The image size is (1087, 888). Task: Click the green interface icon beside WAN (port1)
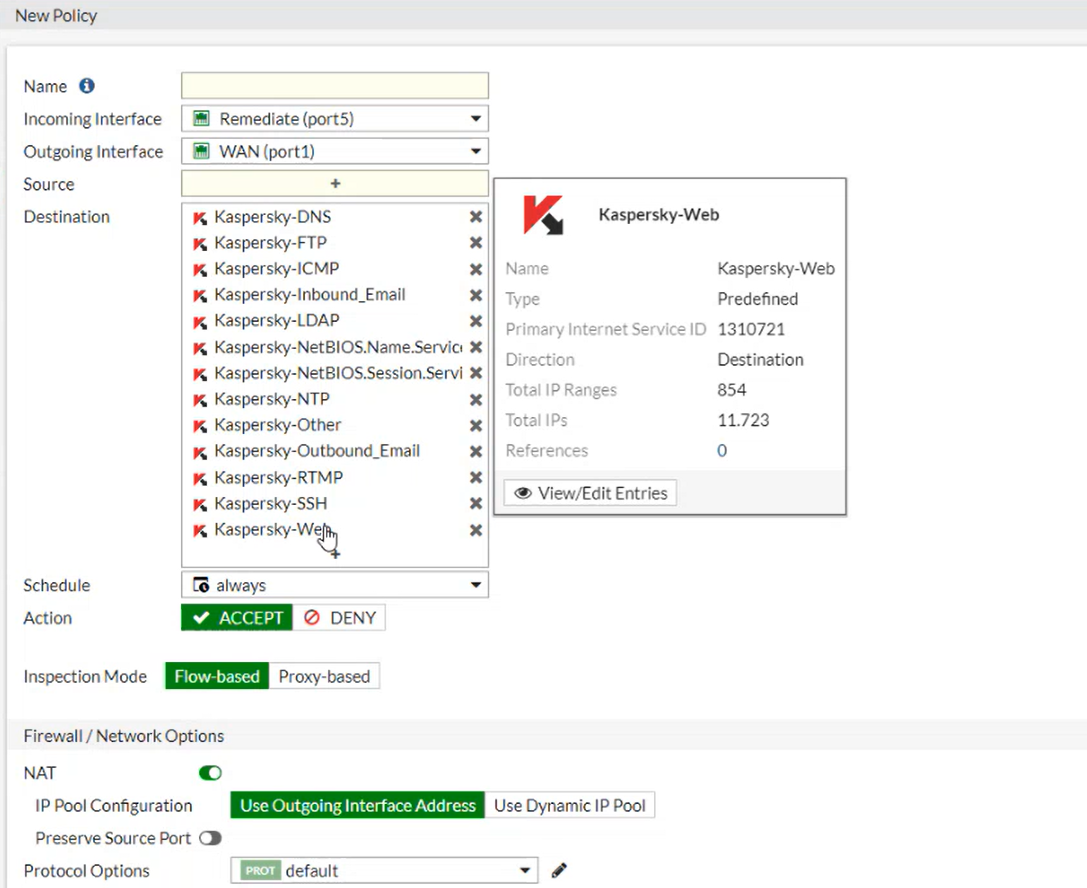pos(201,150)
